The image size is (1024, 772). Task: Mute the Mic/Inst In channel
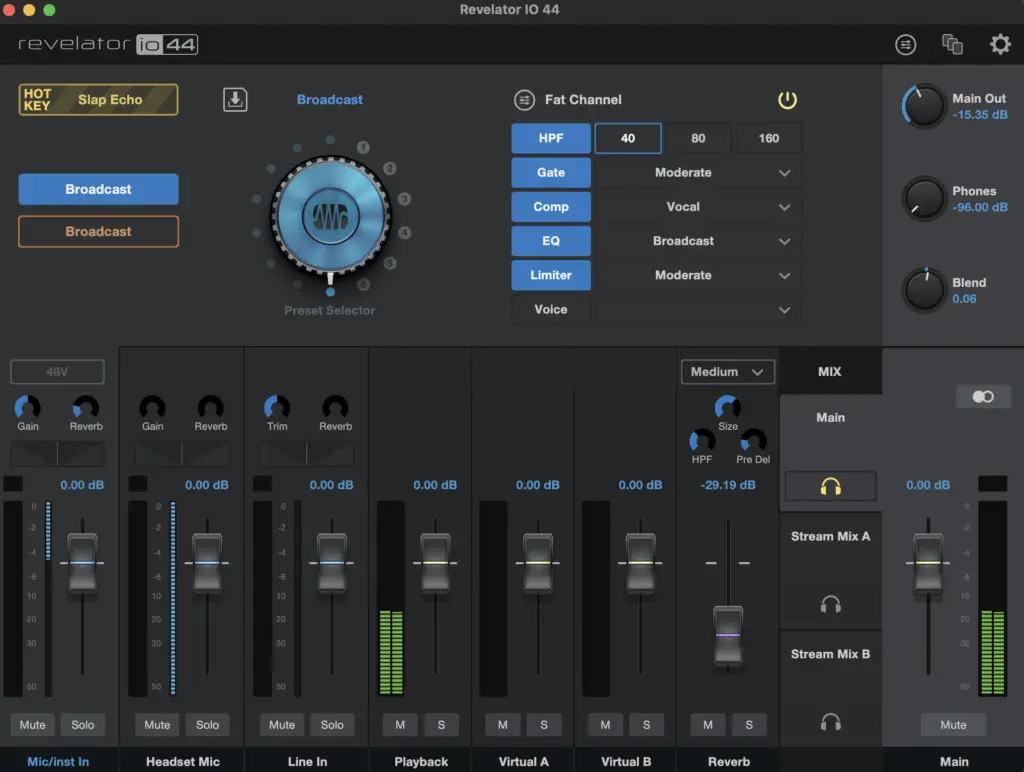point(33,725)
